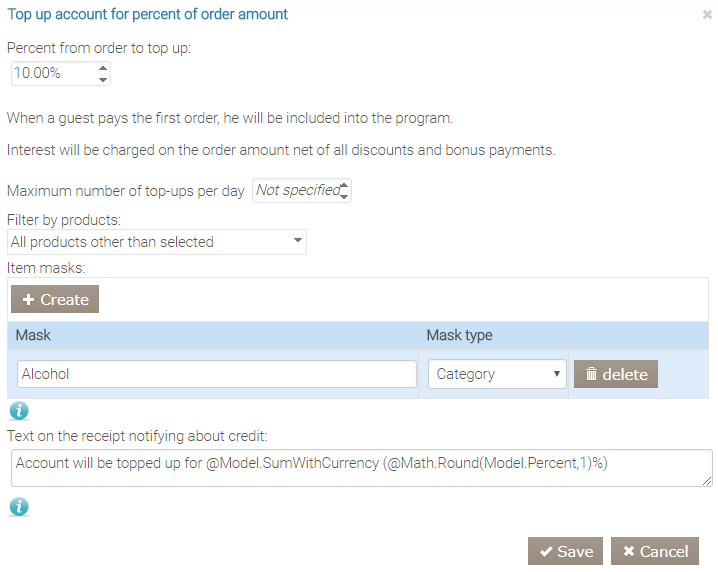The image size is (718, 572).
Task: Increase maximum number of top-ups per day
Action: pyautogui.click(x=344, y=185)
